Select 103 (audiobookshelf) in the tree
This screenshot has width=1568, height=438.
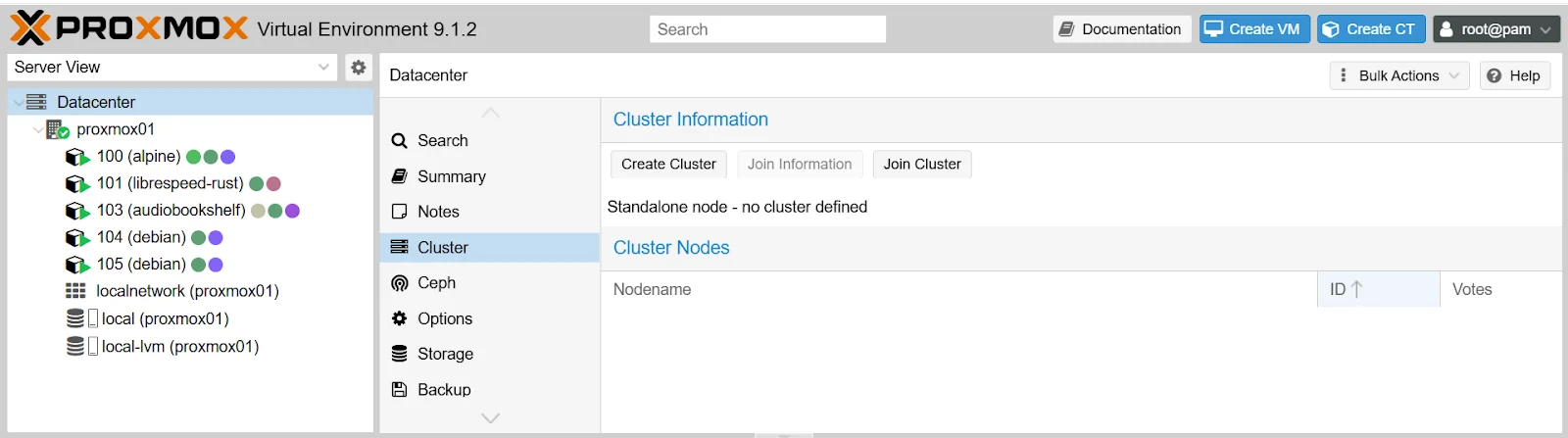click(x=171, y=211)
